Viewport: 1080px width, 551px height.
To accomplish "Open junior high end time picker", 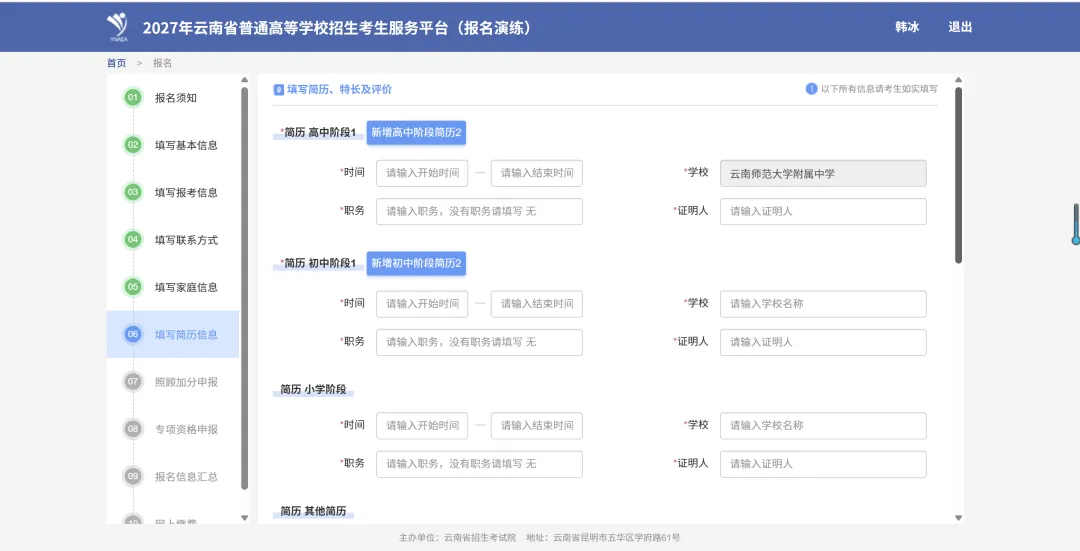I will point(537,304).
